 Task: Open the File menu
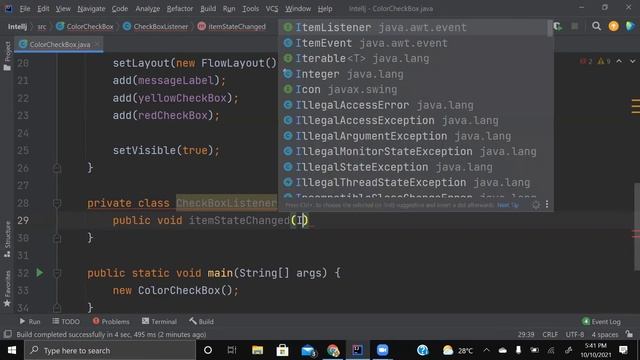[x=24, y=9]
